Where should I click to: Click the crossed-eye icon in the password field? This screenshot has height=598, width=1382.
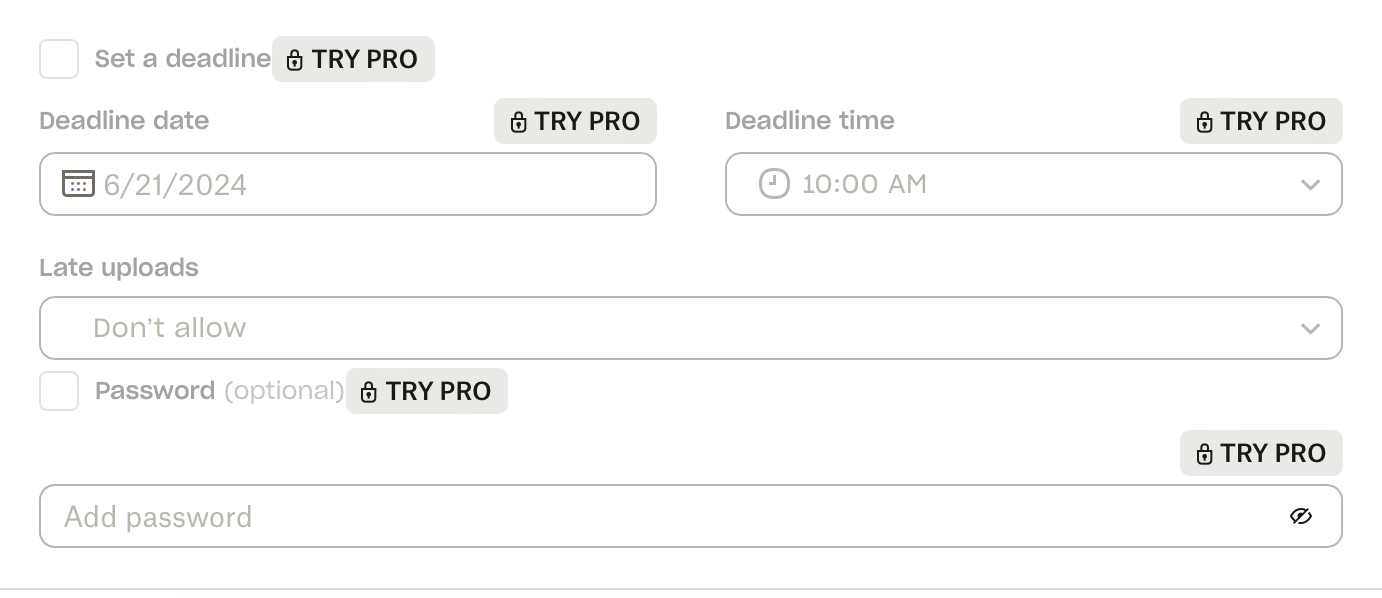coord(1301,516)
